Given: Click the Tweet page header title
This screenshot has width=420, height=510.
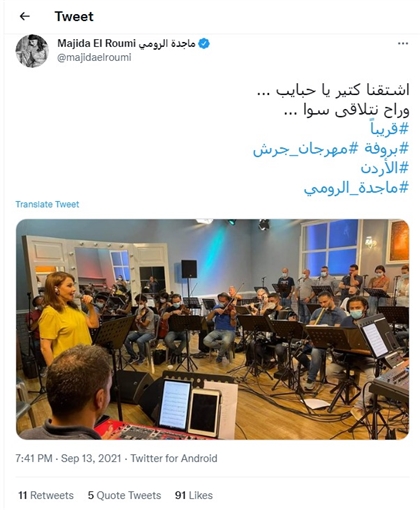Looking at the screenshot, I should click(74, 16).
